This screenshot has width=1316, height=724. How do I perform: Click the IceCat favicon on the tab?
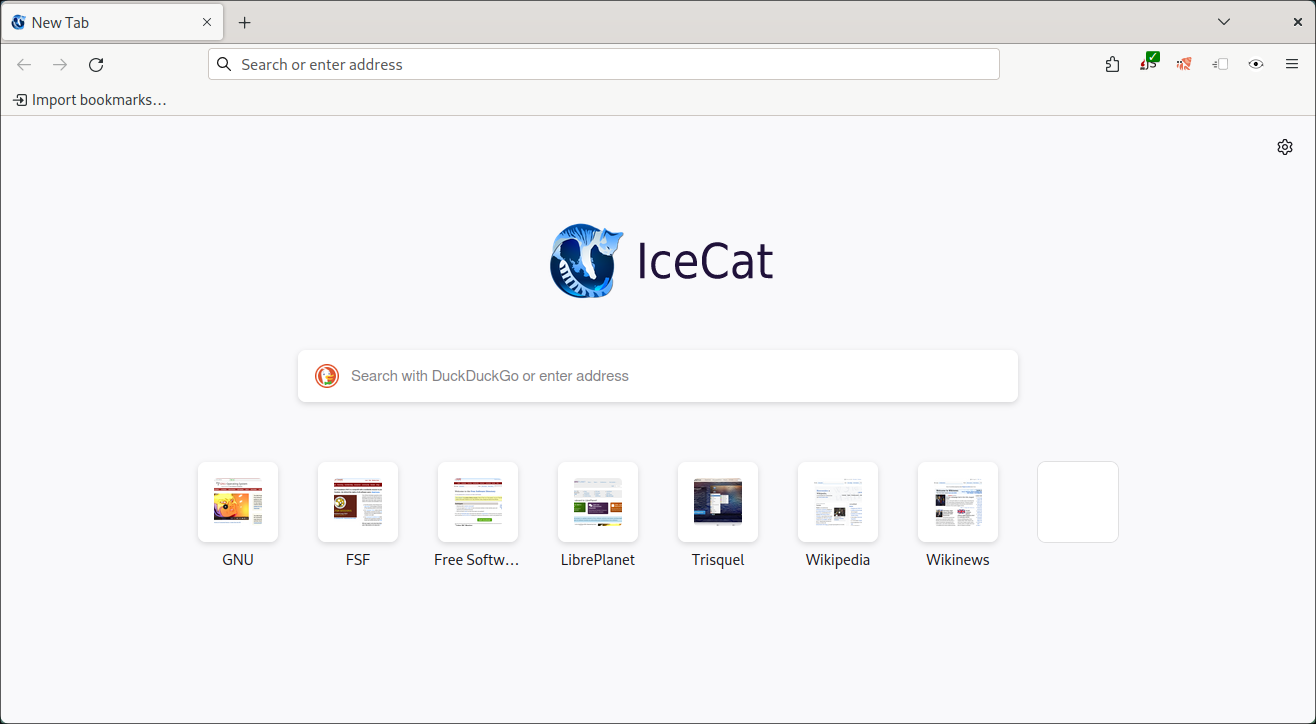[18, 22]
